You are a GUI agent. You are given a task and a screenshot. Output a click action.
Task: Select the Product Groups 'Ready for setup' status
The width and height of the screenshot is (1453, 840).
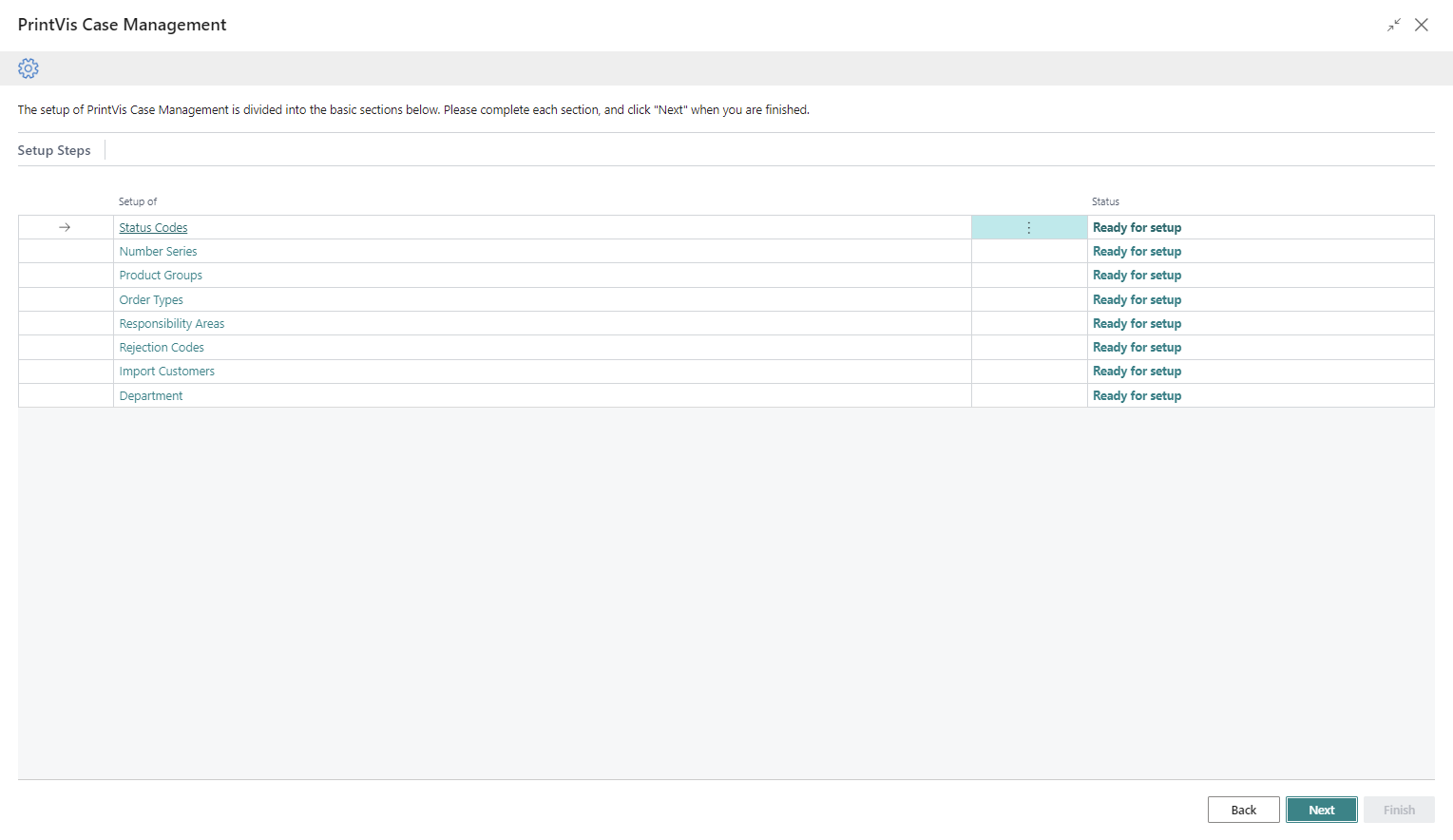[1137, 276]
